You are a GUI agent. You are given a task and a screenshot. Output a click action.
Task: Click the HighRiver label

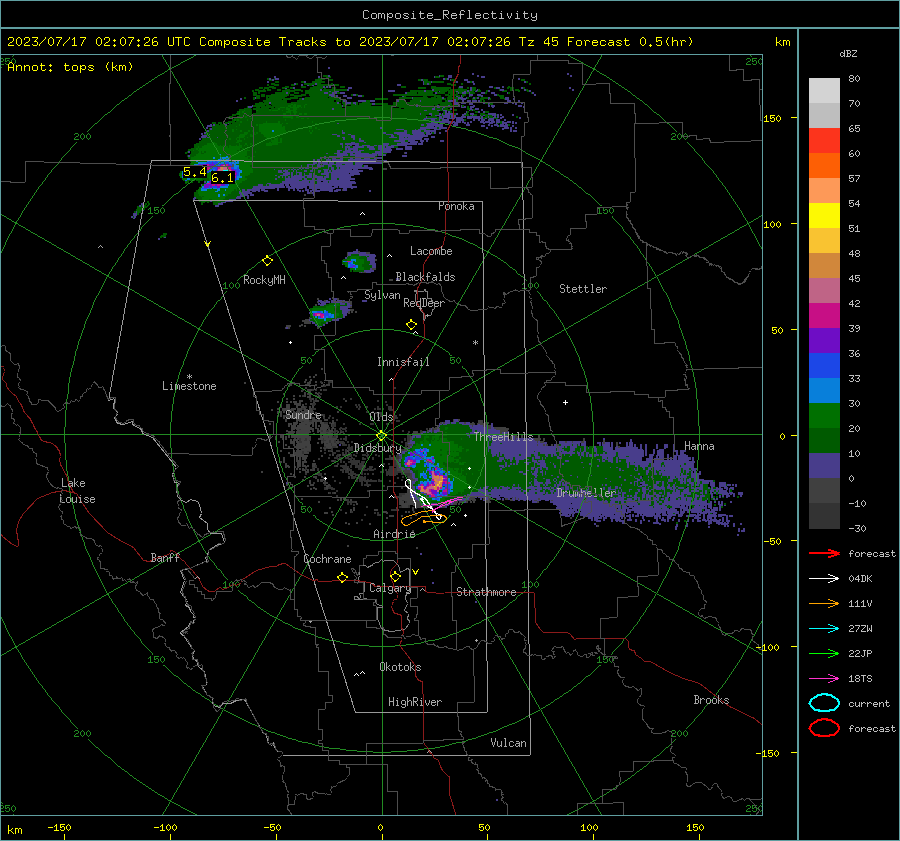(415, 702)
